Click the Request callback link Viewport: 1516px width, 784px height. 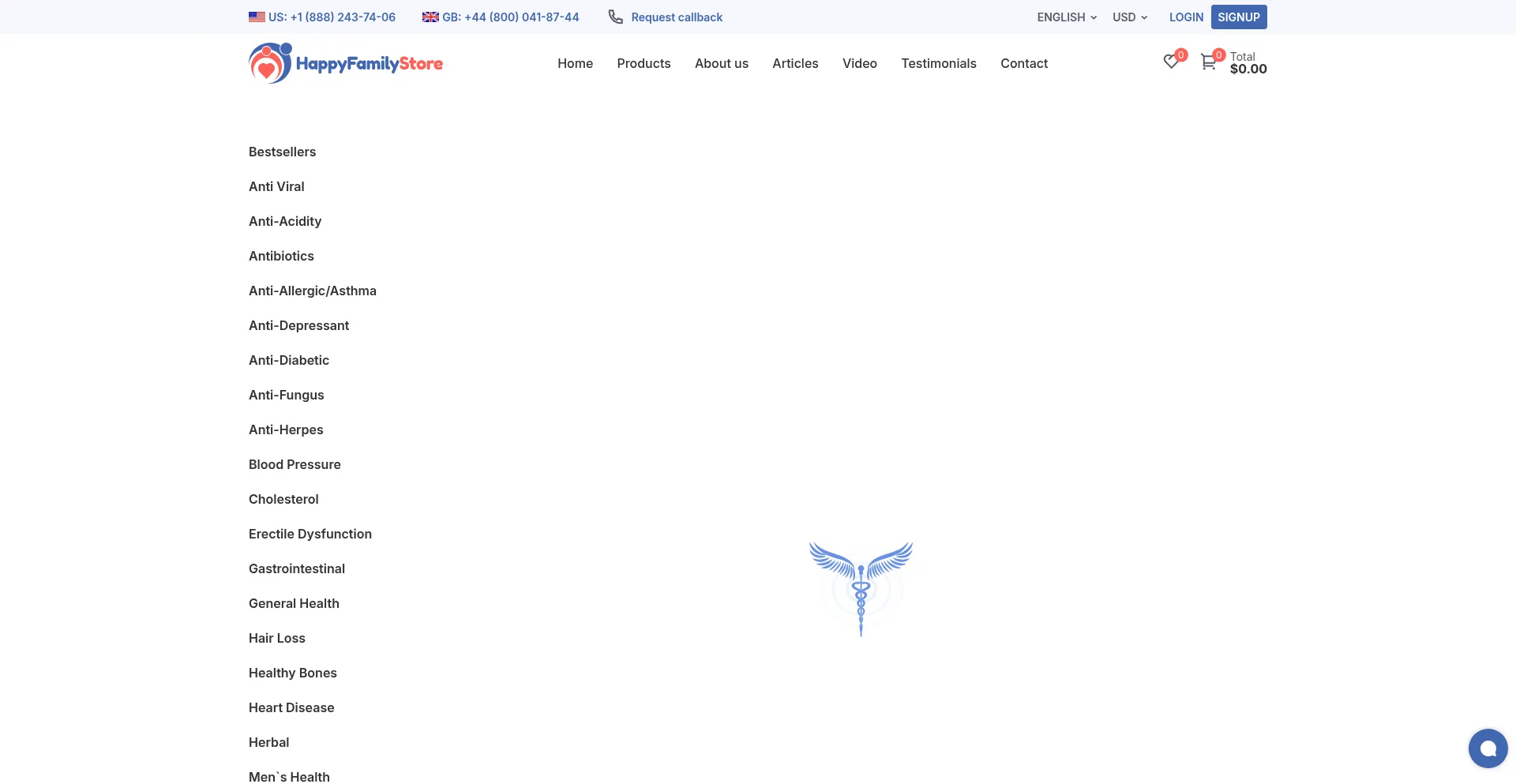pos(677,17)
